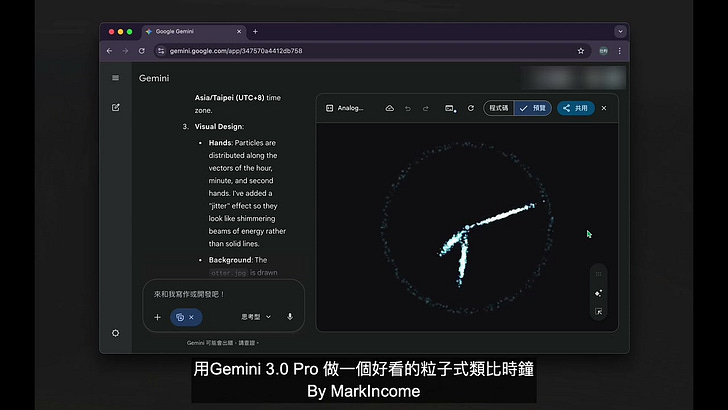Start voice input with the microphone

(x=290, y=317)
